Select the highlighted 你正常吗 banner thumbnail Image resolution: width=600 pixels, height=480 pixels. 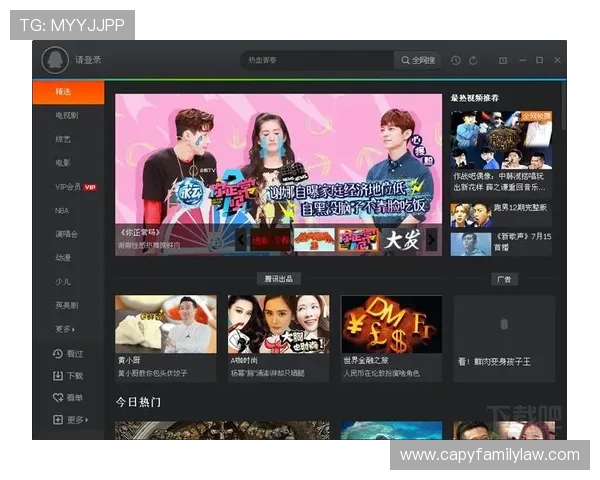pos(358,240)
